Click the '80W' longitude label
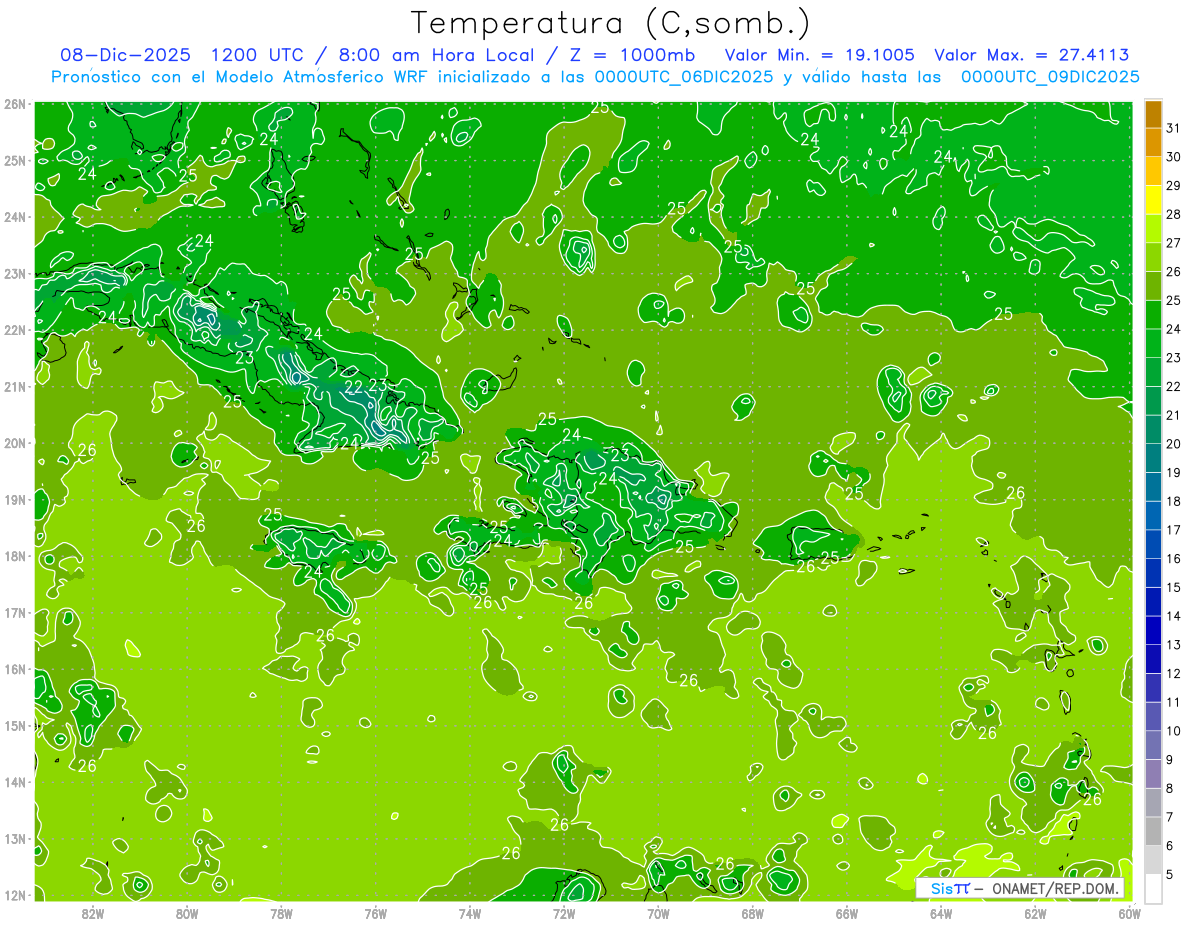This screenshot has width=1200, height=927. click(x=186, y=913)
